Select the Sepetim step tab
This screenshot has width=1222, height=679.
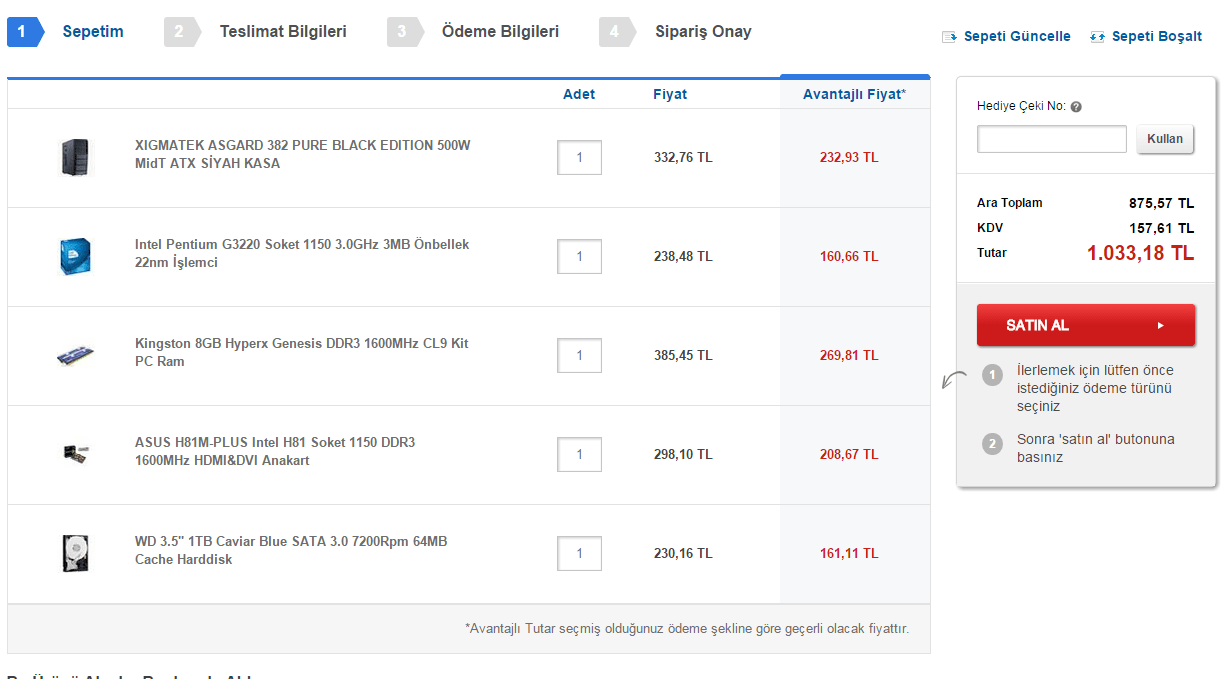pos(92,32)
